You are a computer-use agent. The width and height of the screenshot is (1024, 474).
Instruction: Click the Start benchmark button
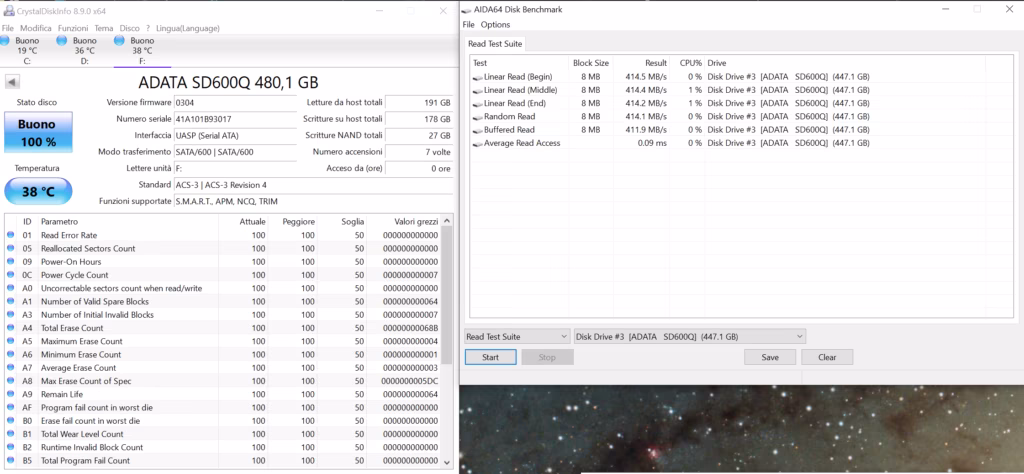pyautogui.click(x=490, y=357)
